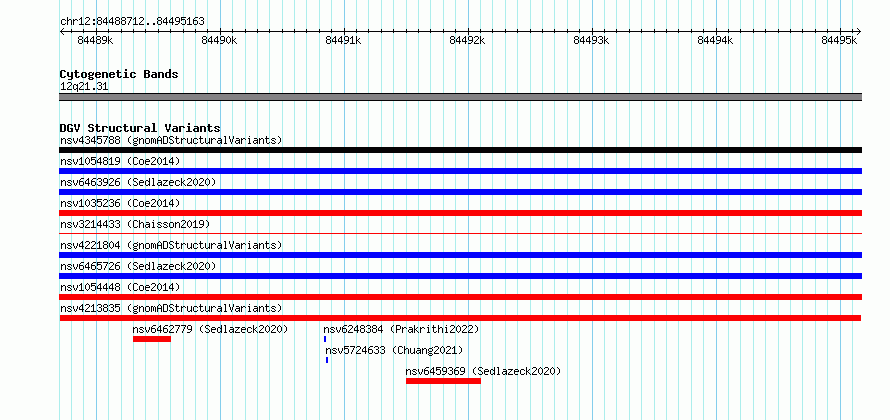Image resolution: width=890 pixels, height=420 pixels.
Task: Open nsv5724633 (Chuang2021) variant label
Action: tap(394, 350)
